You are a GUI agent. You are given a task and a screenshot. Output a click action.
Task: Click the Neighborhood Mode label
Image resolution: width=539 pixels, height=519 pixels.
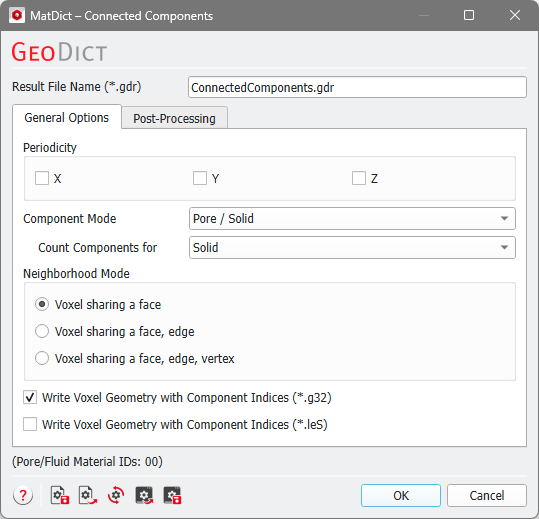76,274
